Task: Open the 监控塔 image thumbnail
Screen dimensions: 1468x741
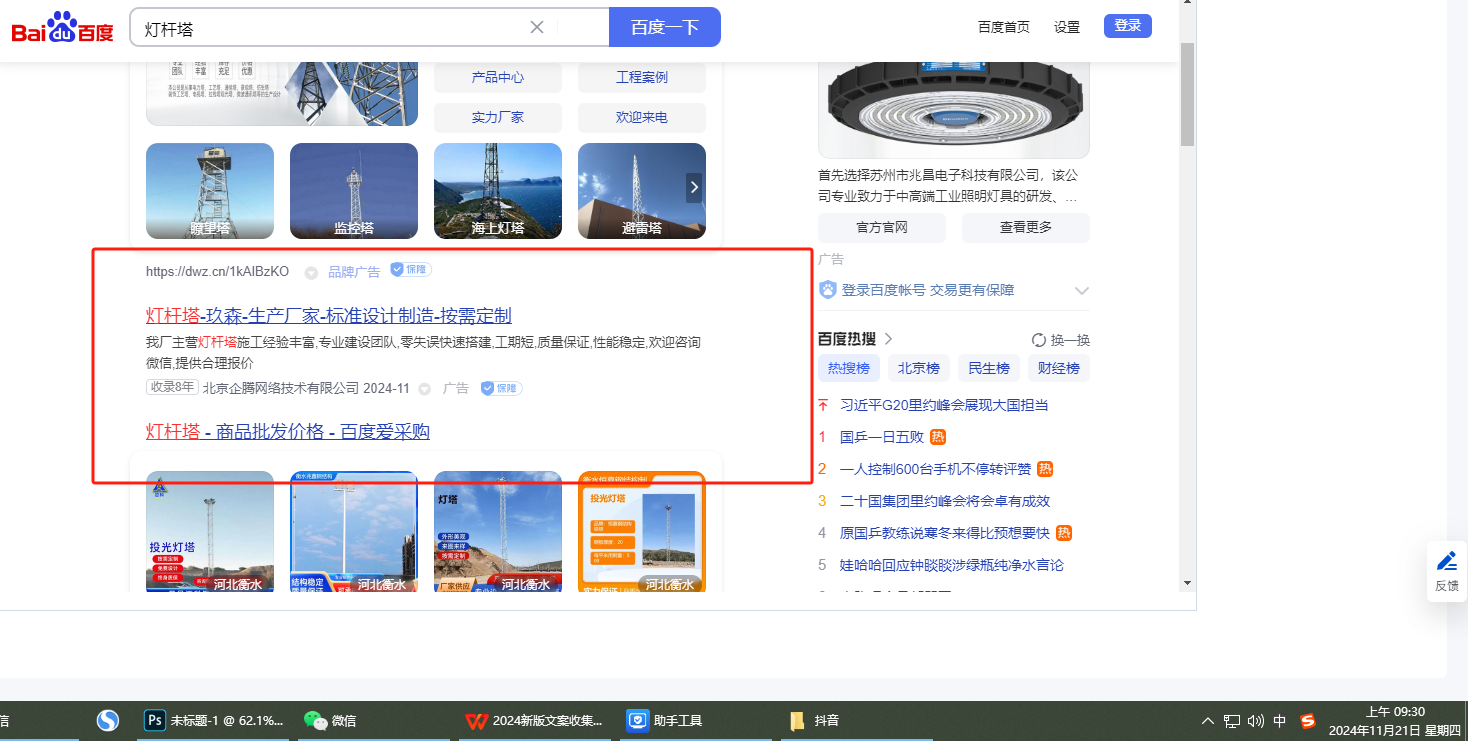Action: pyautogui.click(x=354, y=191)
